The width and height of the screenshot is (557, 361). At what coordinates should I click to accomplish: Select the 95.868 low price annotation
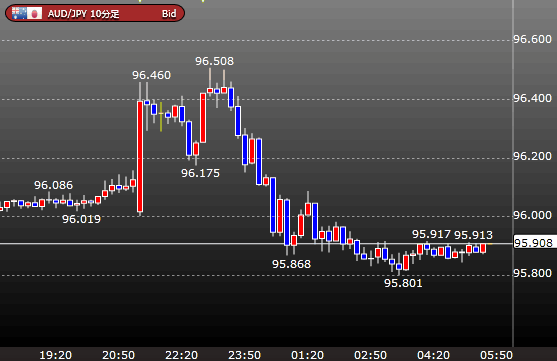tap(291, 264)
